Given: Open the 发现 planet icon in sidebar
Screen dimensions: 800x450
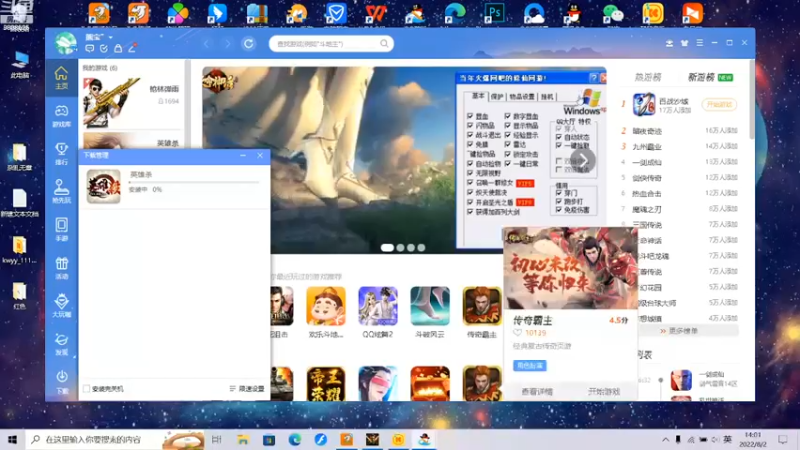Looking at the screenshot, I should click(61, 343).
